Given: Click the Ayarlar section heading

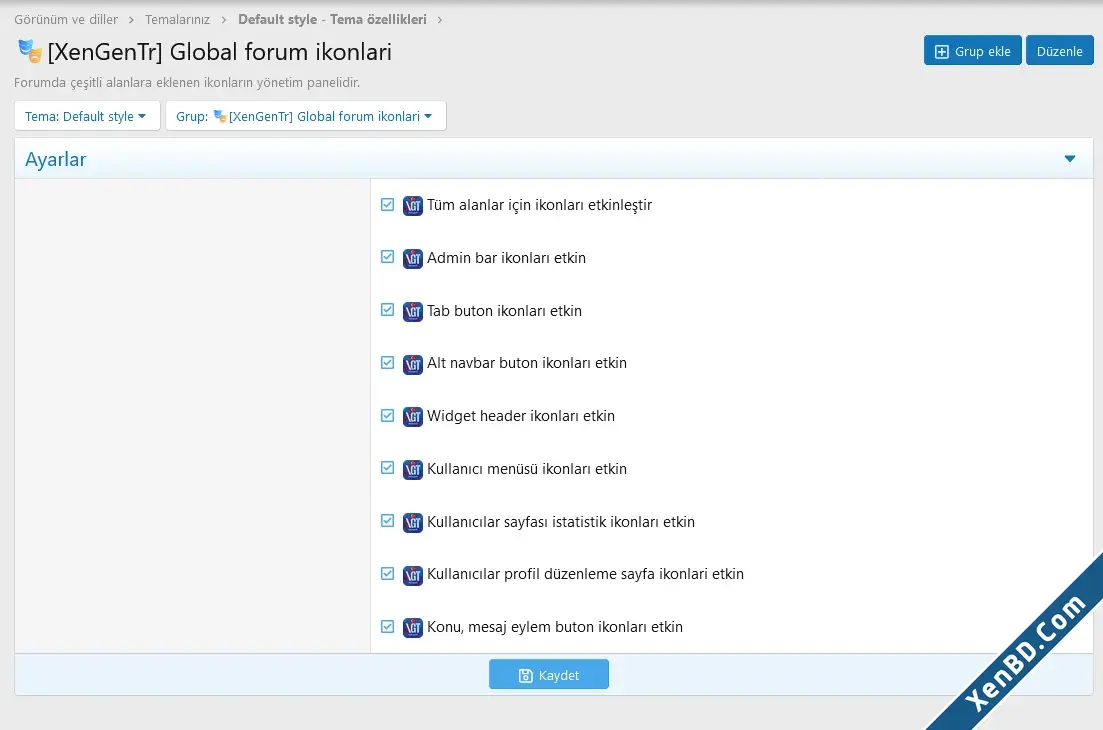Looking at the screenshot, I should click(56, 160).
